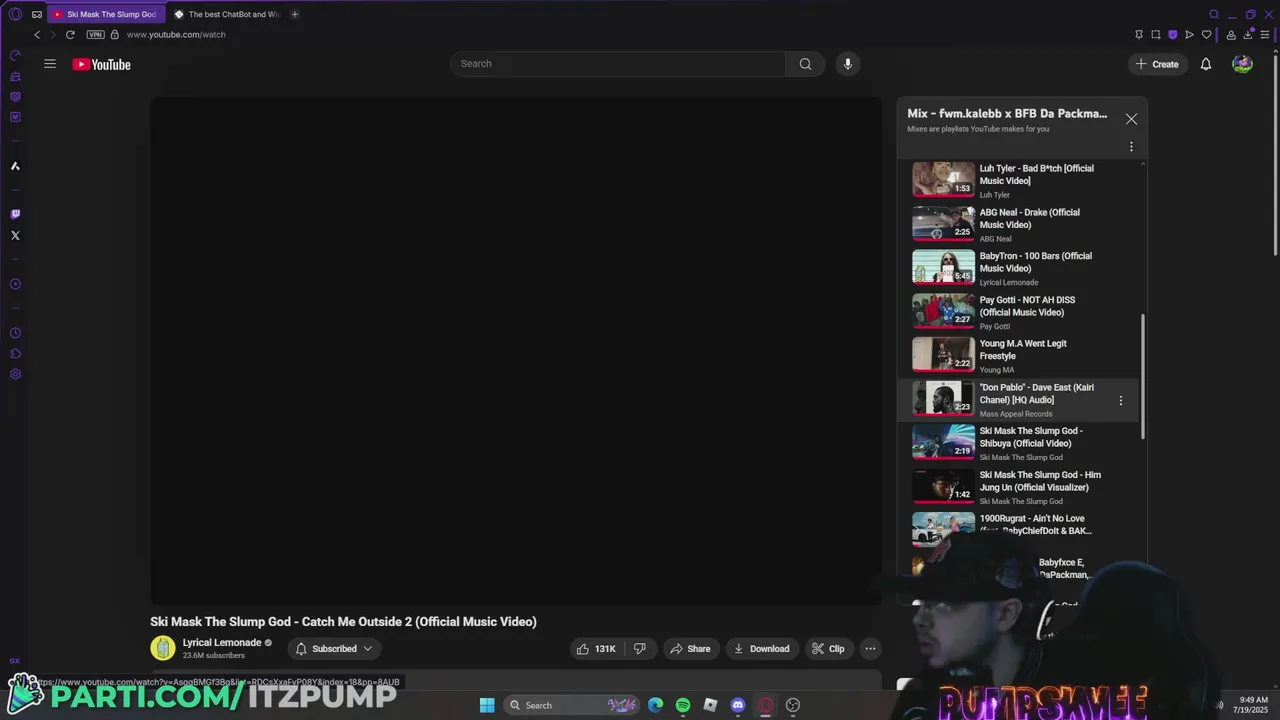Open Mix playlist three-dot options
Image resolution: width=1280 pixels, height=720 pixels.
(x=1131, y=147)
